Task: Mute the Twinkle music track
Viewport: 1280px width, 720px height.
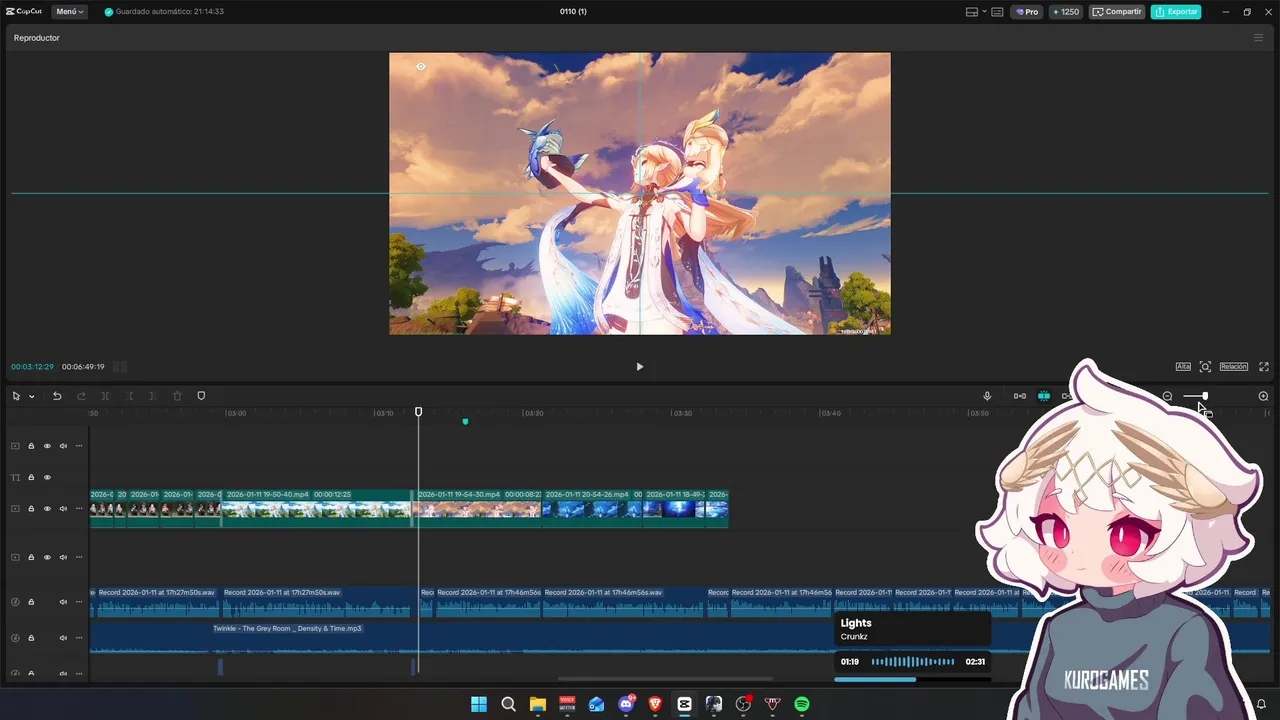Action: [63, 638]
